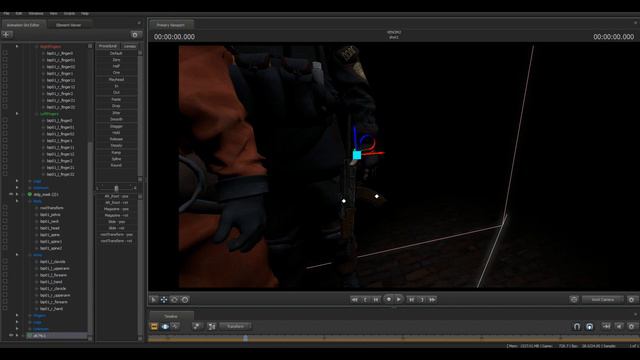Open the viewport gear settings
The height and width of the screenshot is (360, 640).
[x=631, y=300]
